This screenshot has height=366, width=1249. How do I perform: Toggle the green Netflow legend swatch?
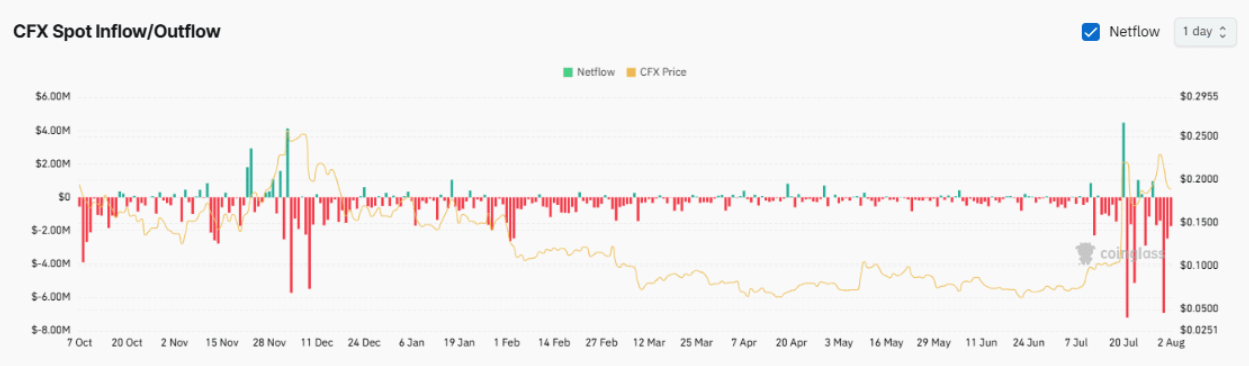coord(568,72)
